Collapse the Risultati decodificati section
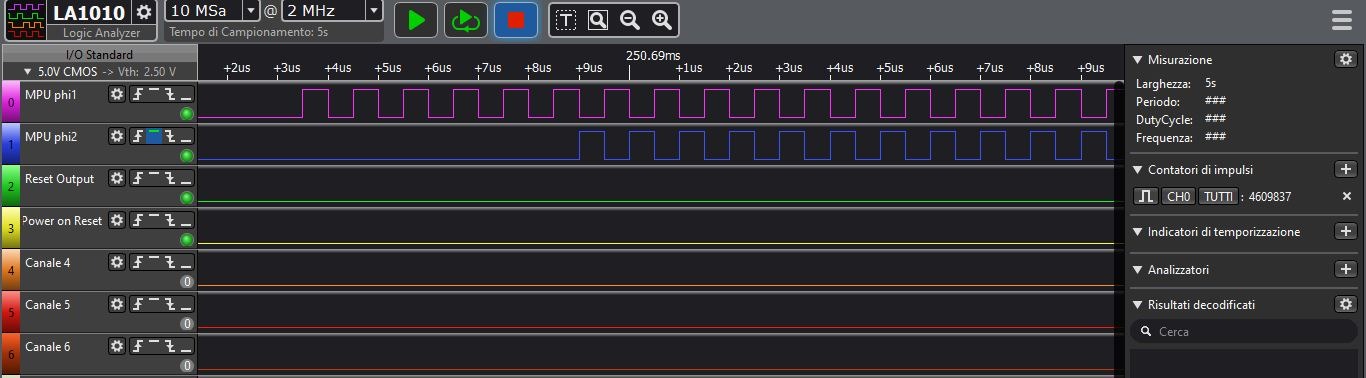Screen dimensions: 1366x378 1137,305
